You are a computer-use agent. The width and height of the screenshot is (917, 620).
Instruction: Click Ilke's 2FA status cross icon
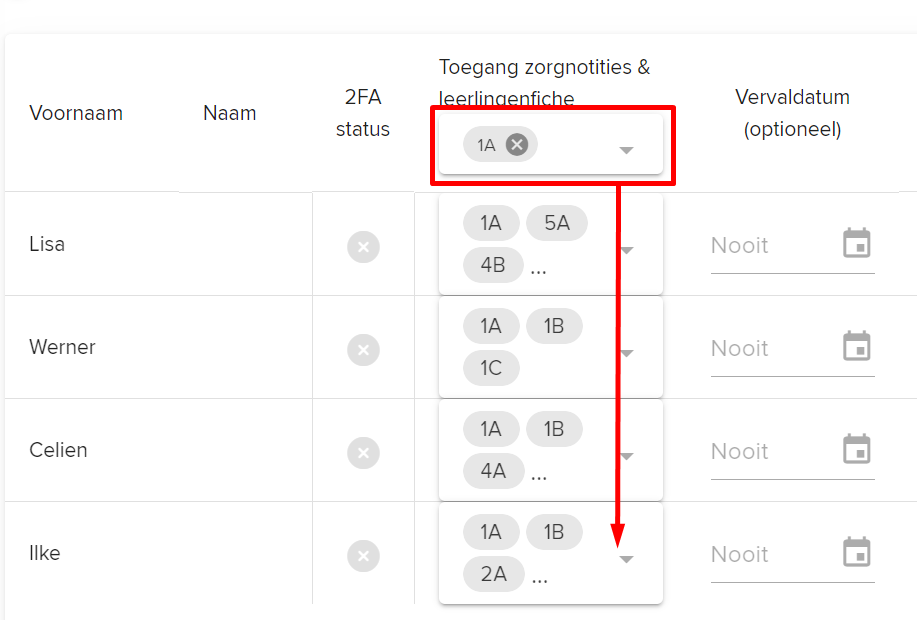coord(363,556)
